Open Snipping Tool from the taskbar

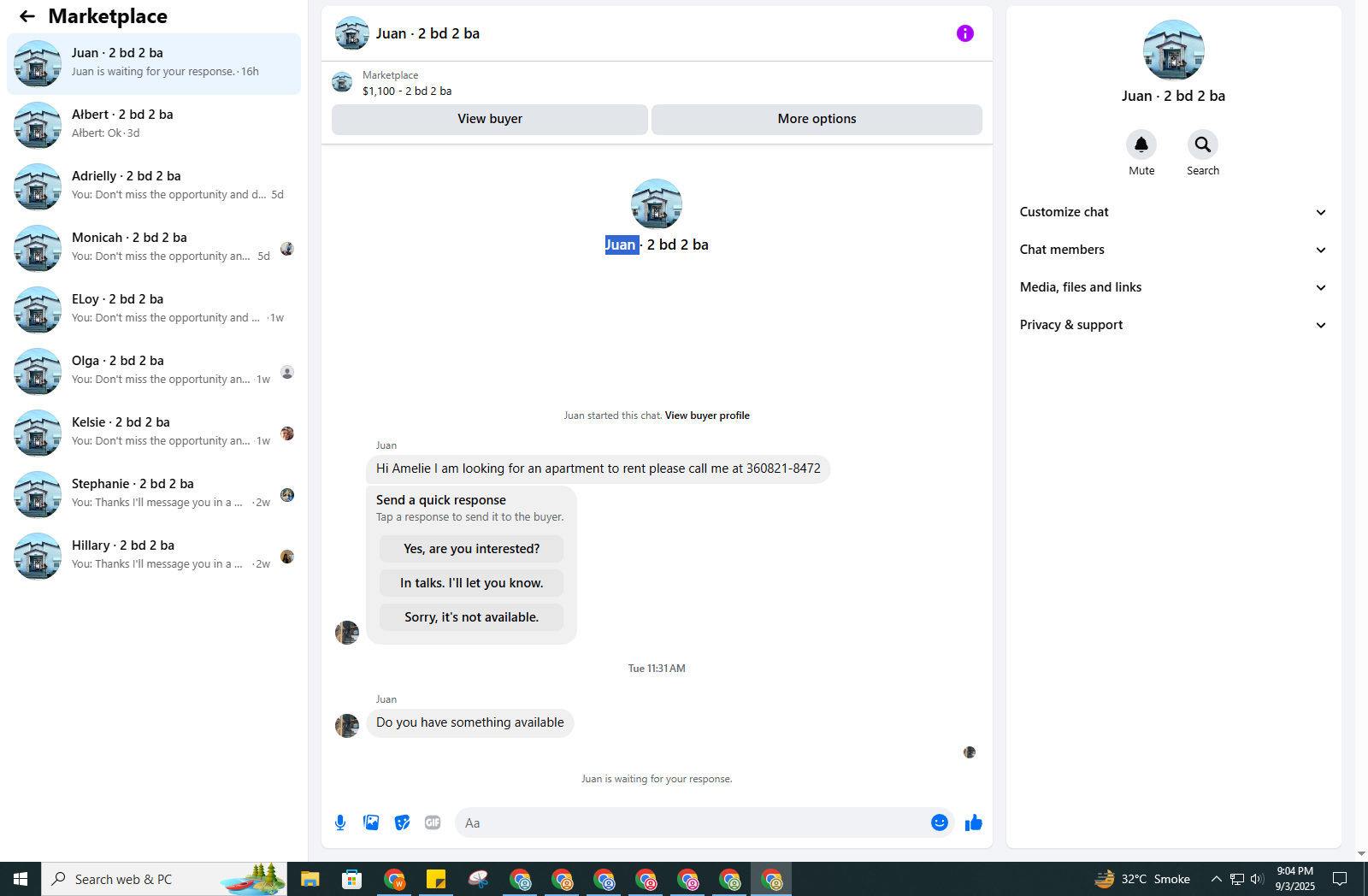tap(478, 879)
